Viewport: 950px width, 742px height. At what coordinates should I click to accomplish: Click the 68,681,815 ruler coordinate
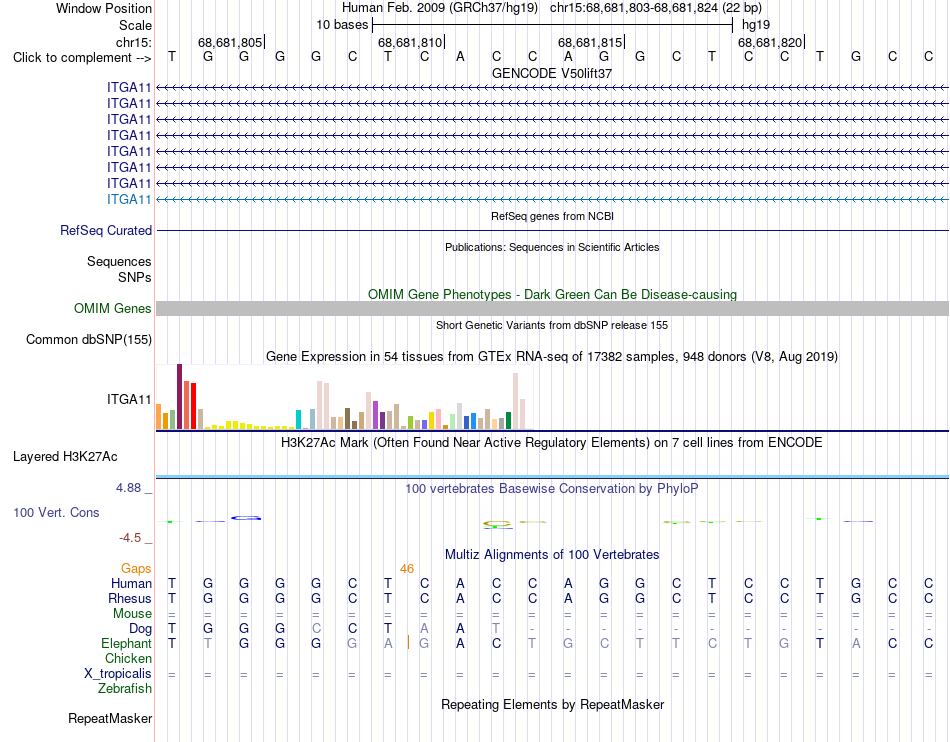590,42
